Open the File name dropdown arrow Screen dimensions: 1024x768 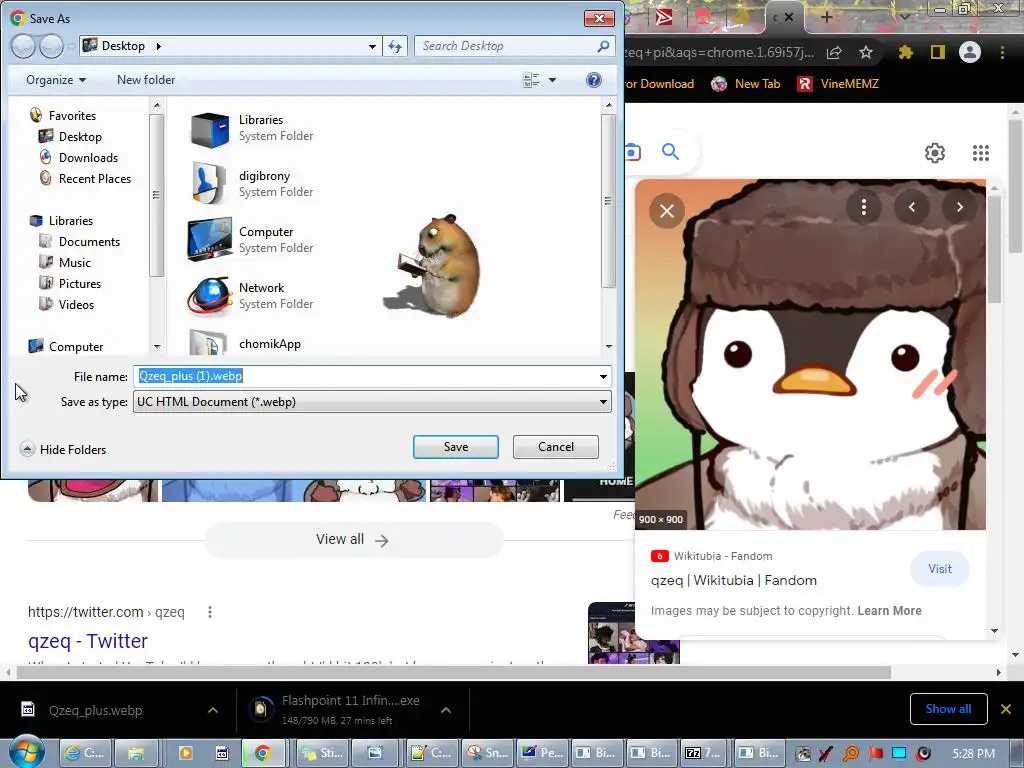(x=603, y=376)
